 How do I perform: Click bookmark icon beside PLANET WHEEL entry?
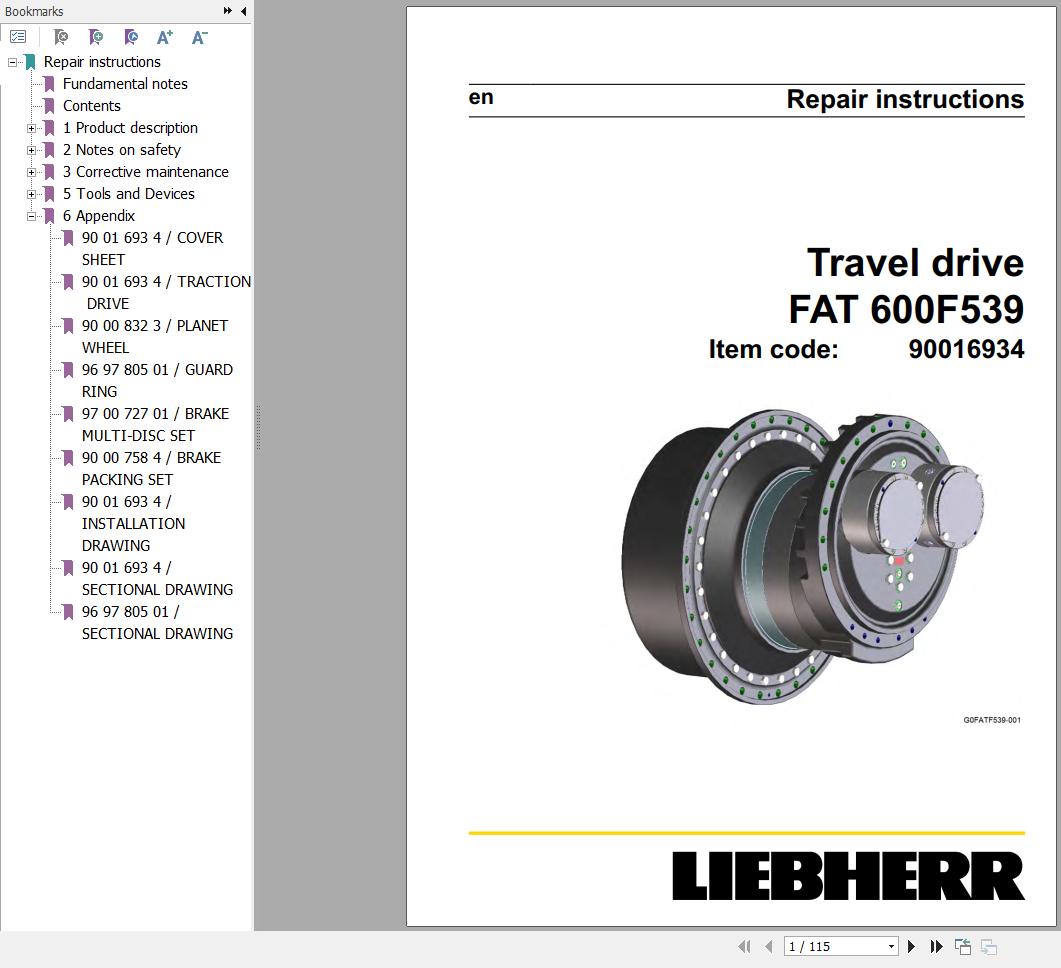pyautogui.click(x=68, y=326)
